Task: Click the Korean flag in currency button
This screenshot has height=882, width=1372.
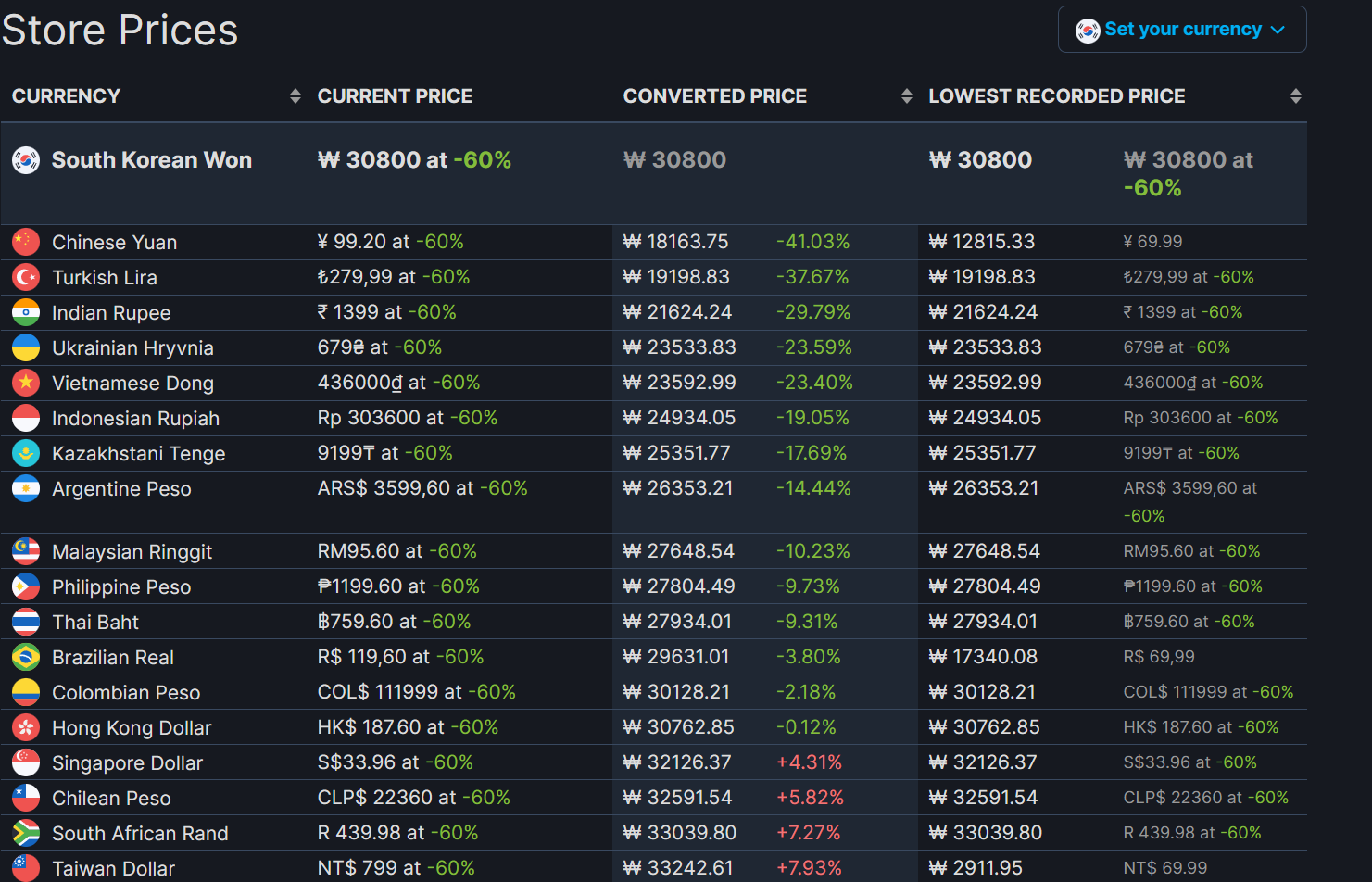Action: tap(1088, 30)
